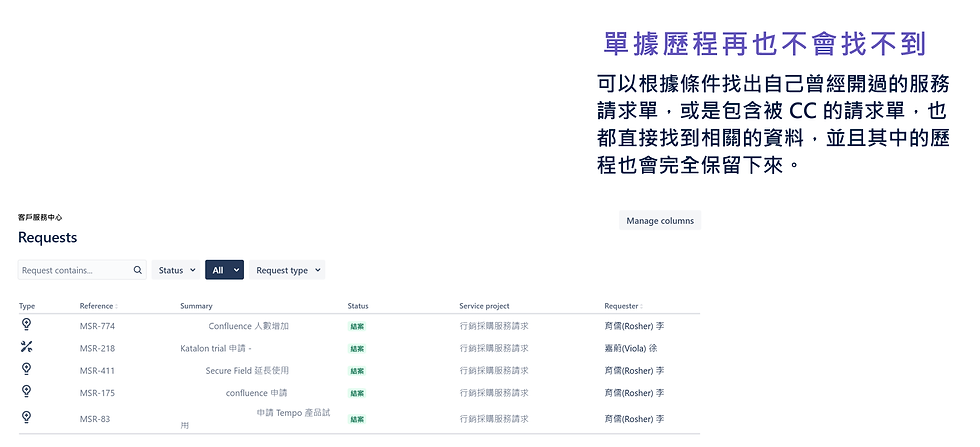Click requester 嘉葥(Viola) 徐
Image resolution: width=980 pixels, height=447 pixels.
click(x=631, y=348)
